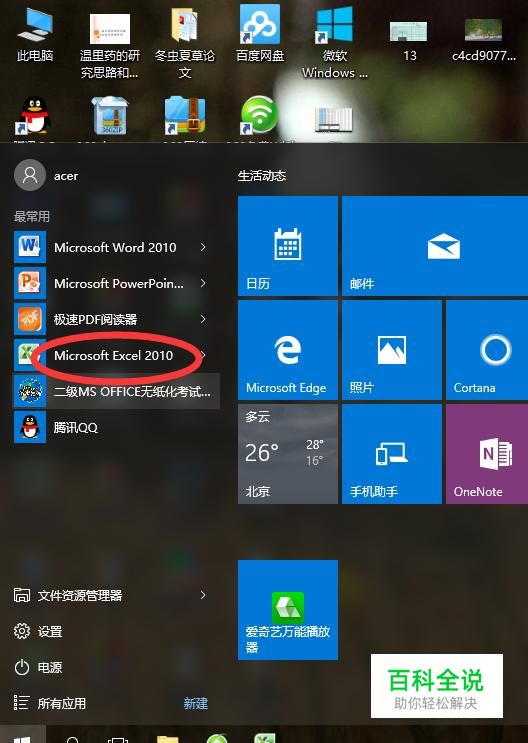Expand the 极速PDF阅读器 jump list arrow

[203, 319]
